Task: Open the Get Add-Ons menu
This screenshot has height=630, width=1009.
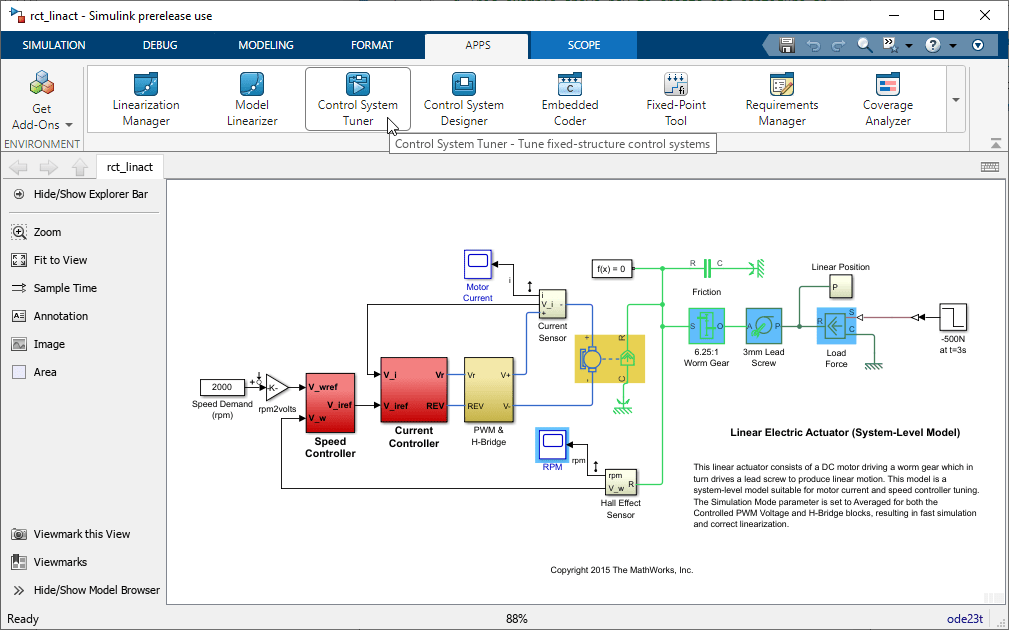Action: point(42,100)
